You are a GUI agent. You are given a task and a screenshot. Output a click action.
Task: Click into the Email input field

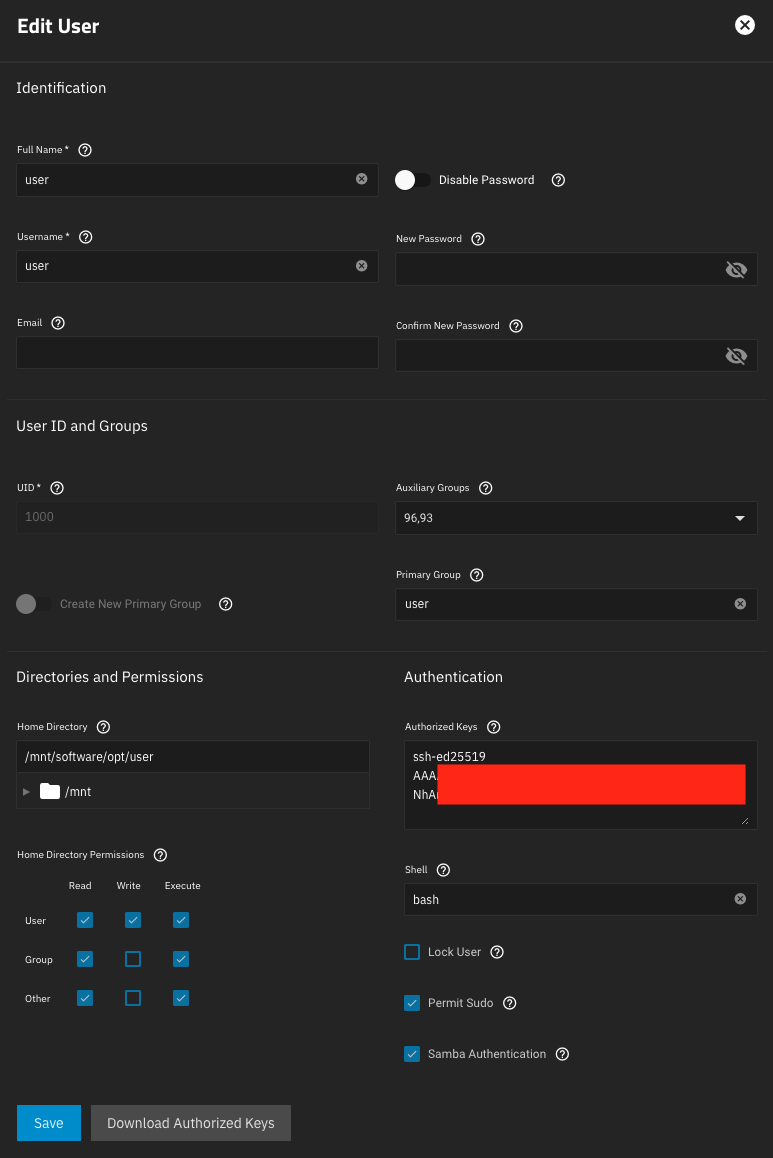pyautogui.click(x=197, y=353)
